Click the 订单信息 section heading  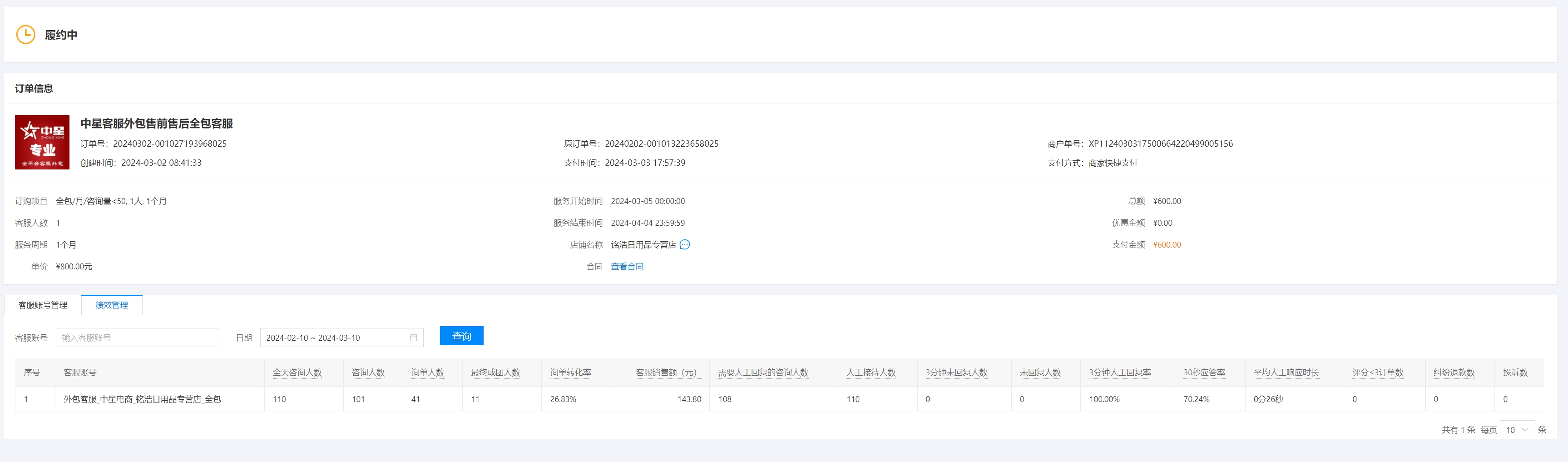pyautogui.click(x=34, y=88)
